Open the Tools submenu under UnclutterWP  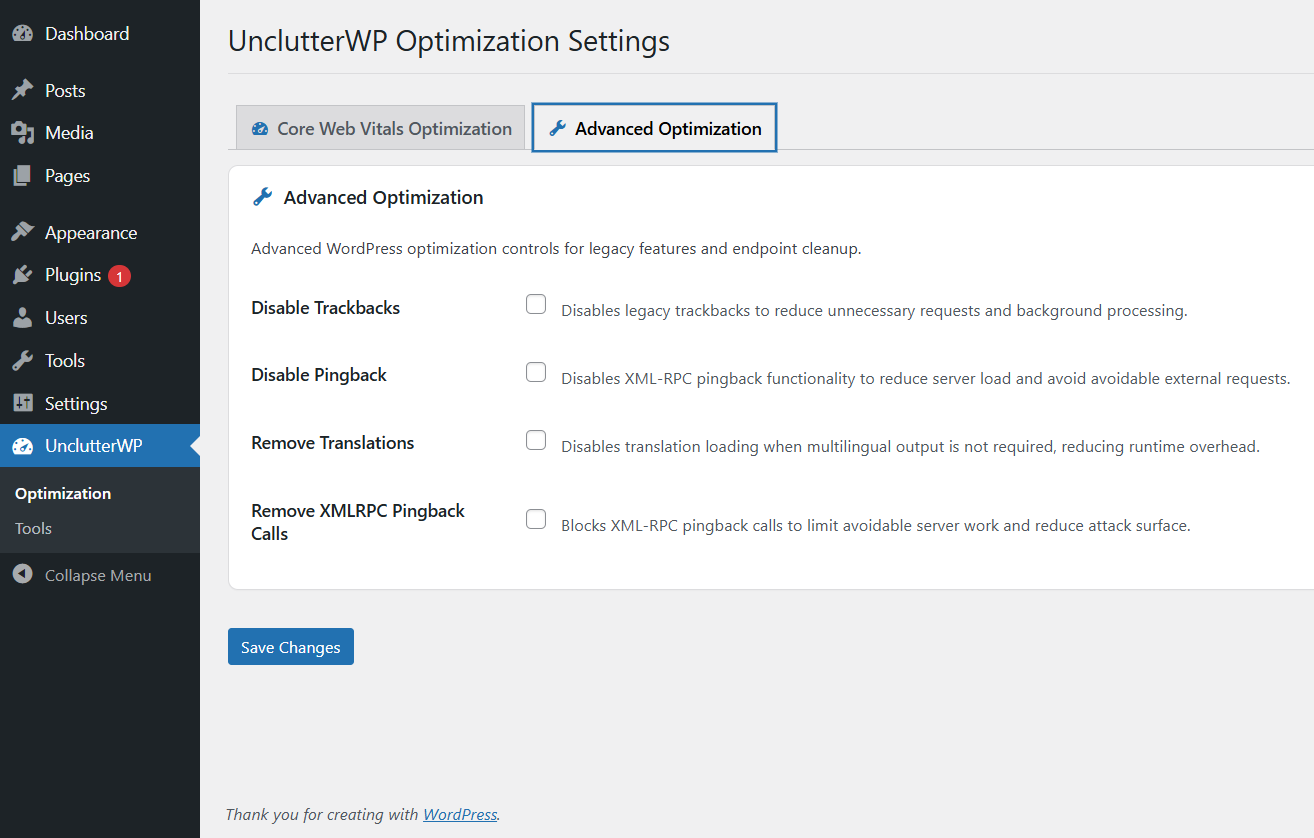click(33, 529)
